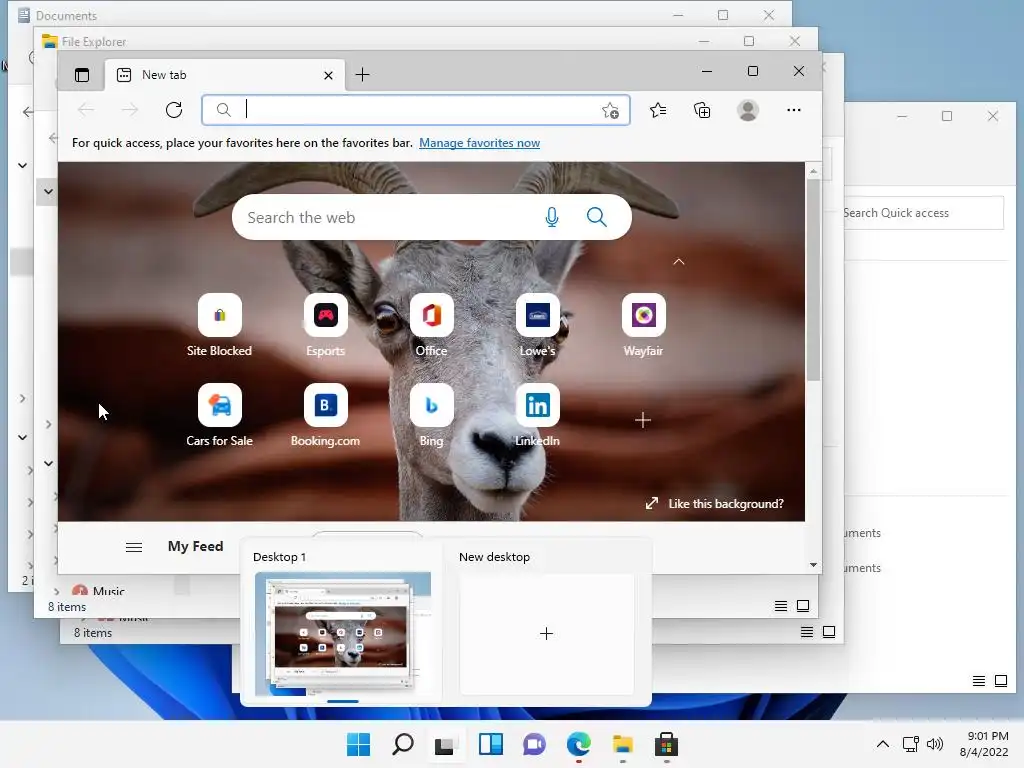
Task: Click Manage favorites now link
Action: pos(479,143)
